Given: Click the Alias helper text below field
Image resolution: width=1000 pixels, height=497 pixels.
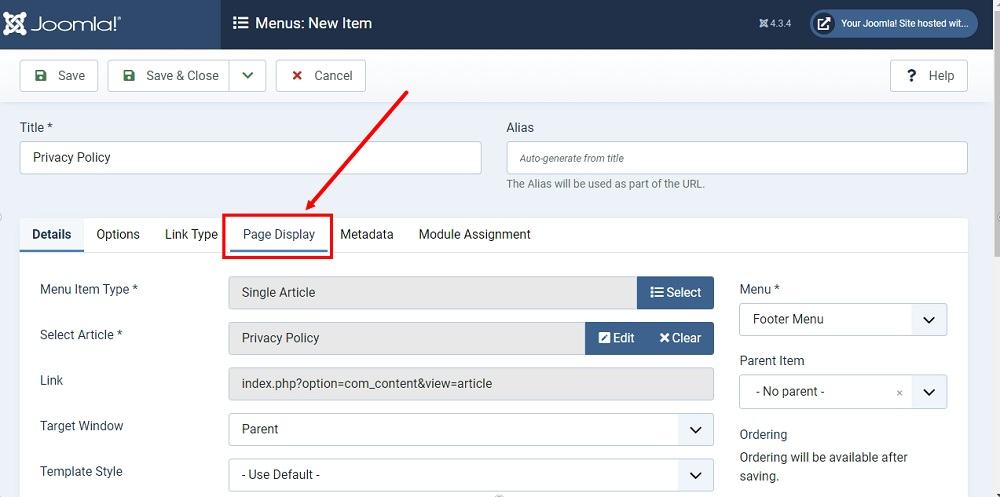Looking at the screenshot, I should pos(605,184).
